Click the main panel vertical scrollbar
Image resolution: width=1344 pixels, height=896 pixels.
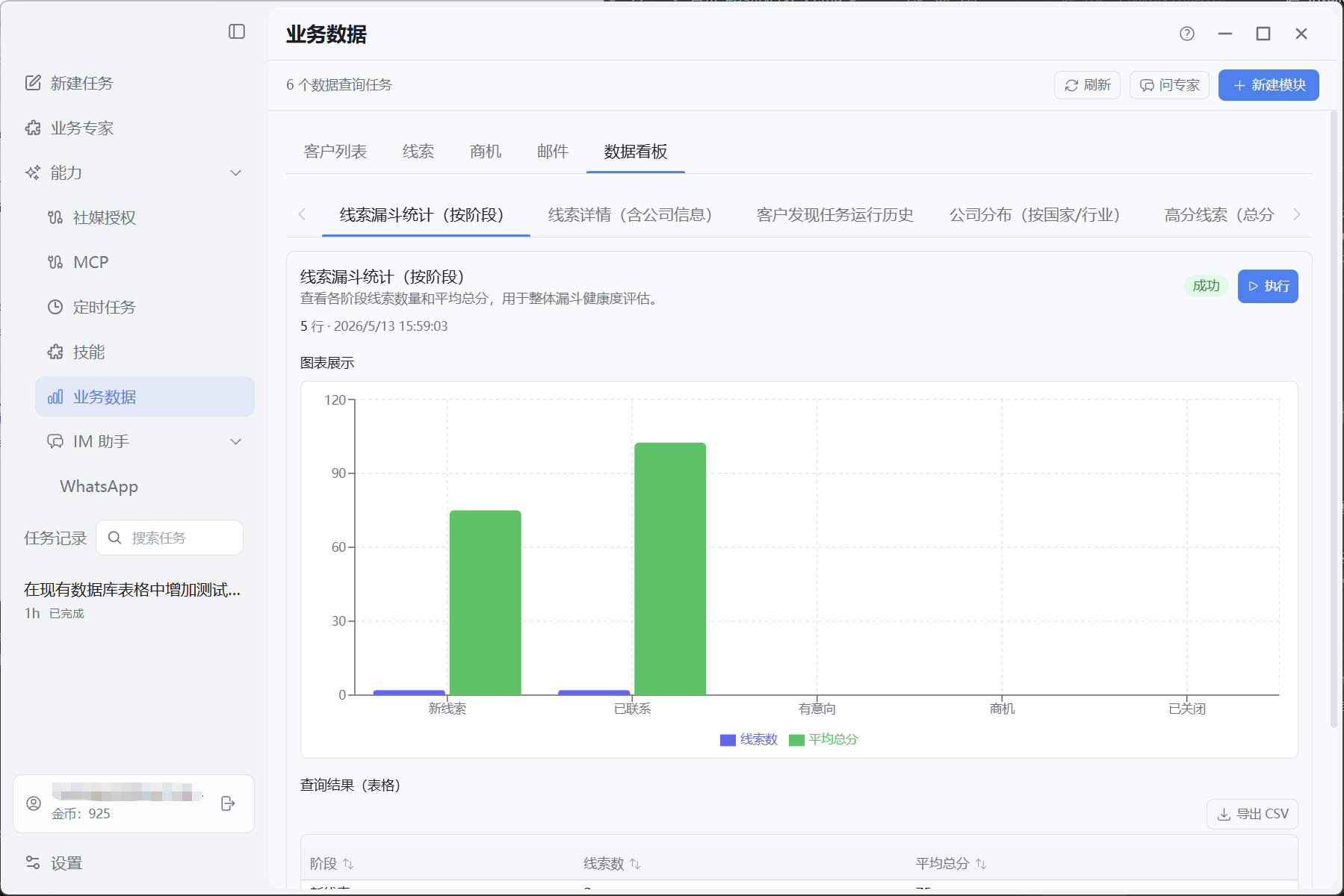[x=1334, y=418]
